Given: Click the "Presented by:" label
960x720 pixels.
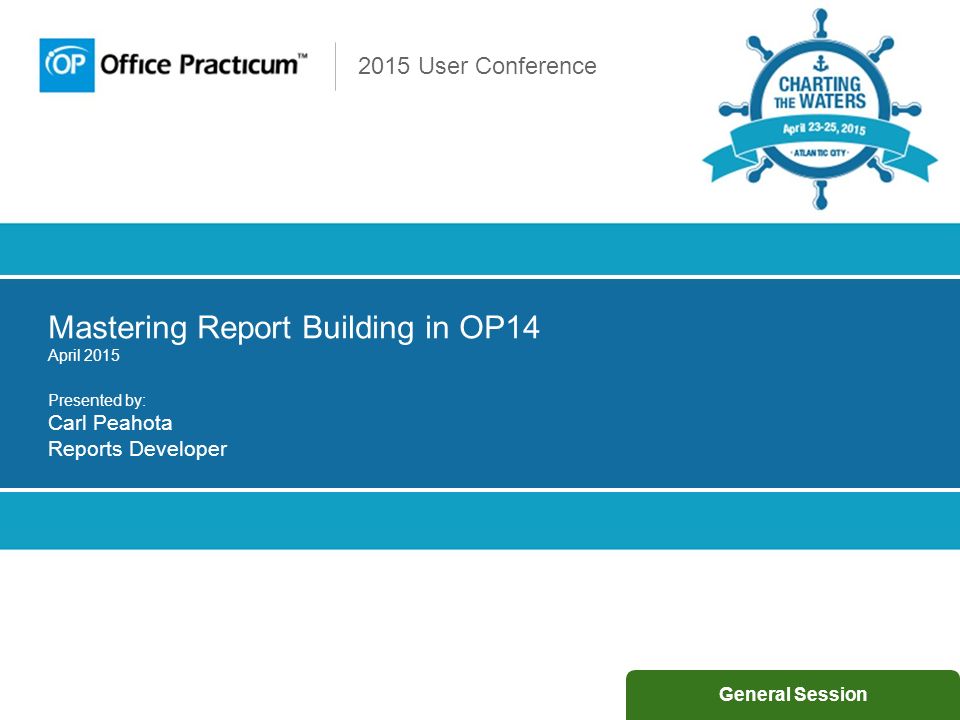Looking at the screenshot, I should 97,400.
